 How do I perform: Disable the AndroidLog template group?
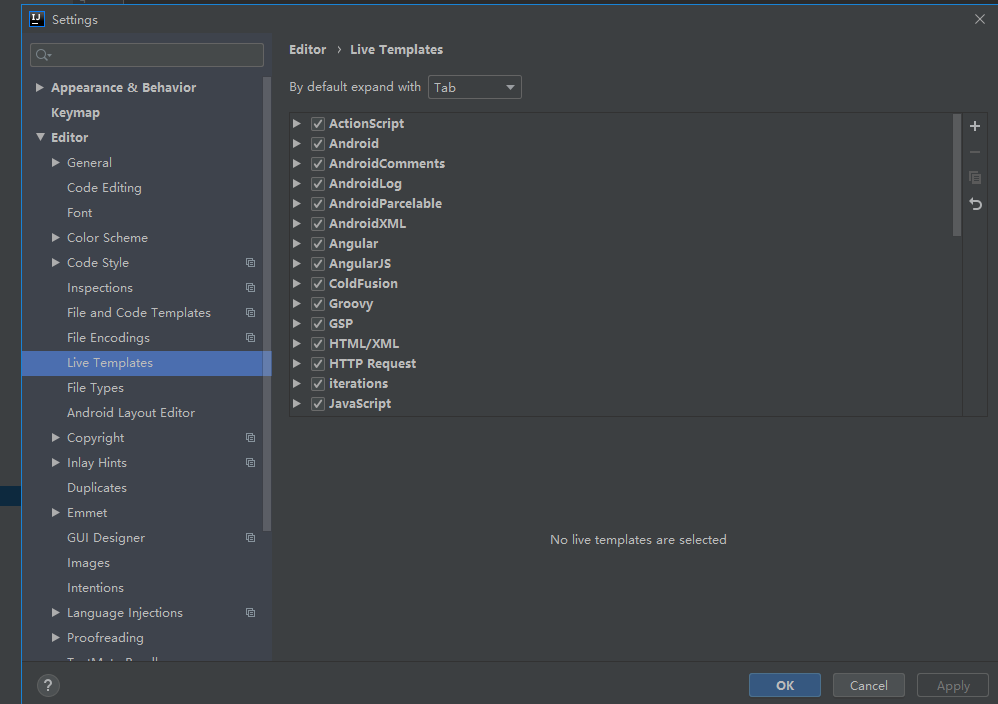318,184
